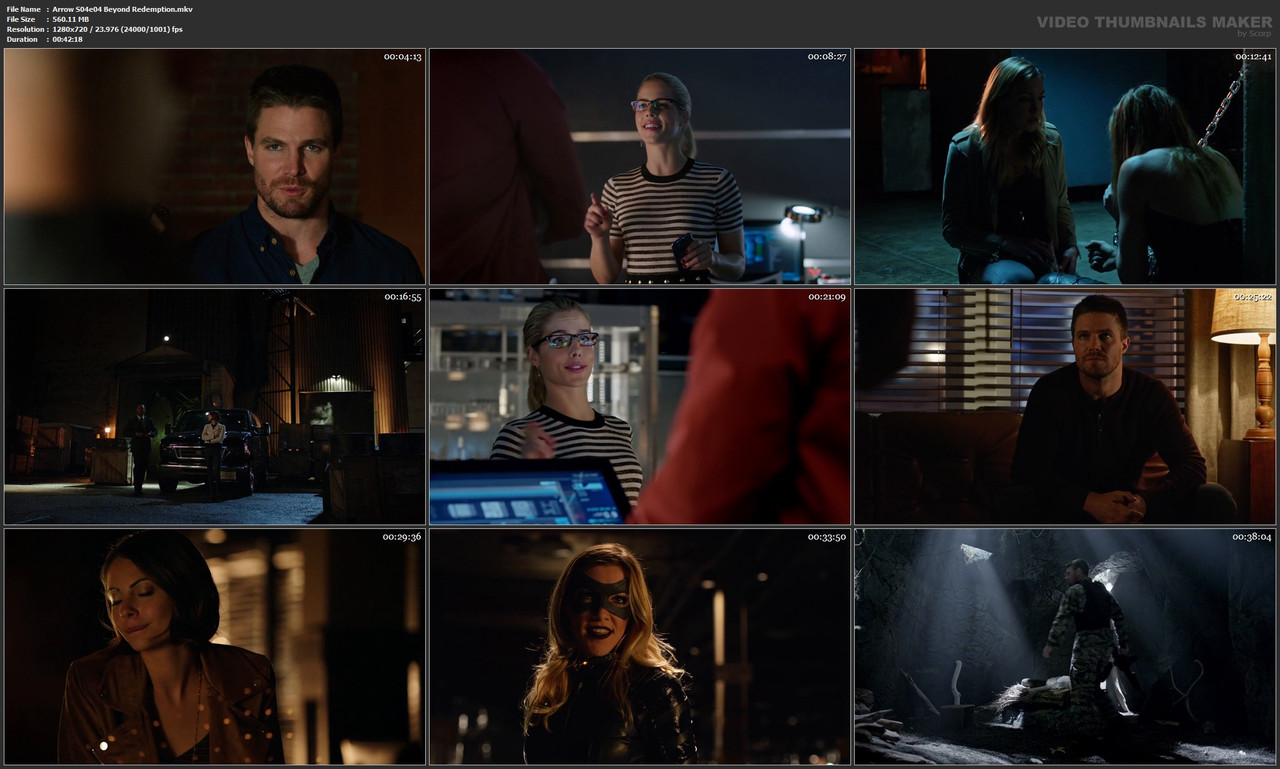Screen dimensions: 1280x769
Task: Select the thumbnail at 00:16:55
Action: pyautogui.click(x=215, y=407)
